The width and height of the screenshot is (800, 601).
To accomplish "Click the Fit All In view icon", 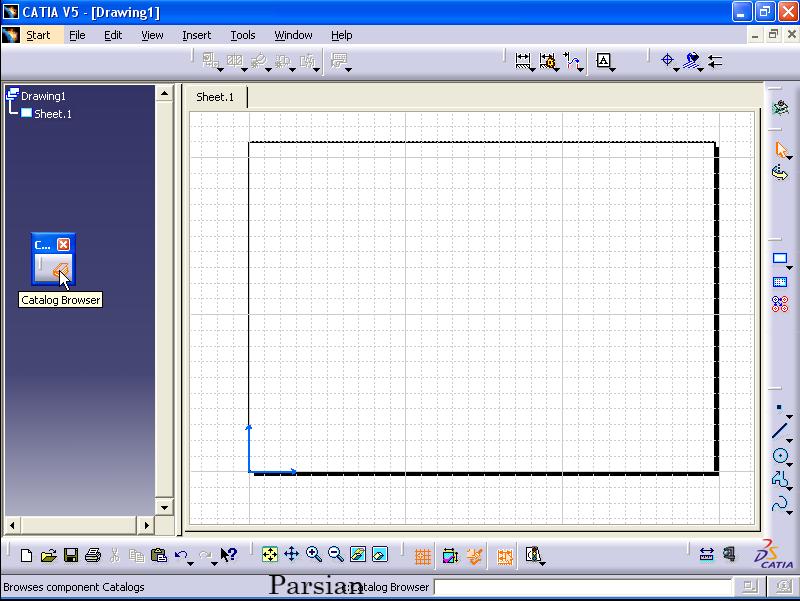I will [x=269, y=555].
